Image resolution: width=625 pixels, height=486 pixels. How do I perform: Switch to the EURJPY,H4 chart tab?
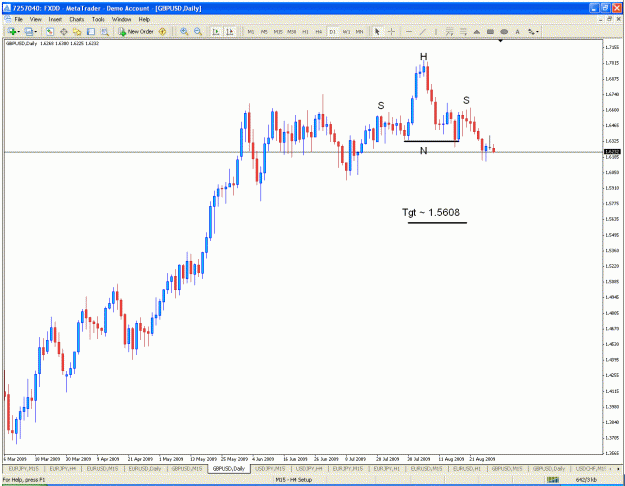click(63, 468)
